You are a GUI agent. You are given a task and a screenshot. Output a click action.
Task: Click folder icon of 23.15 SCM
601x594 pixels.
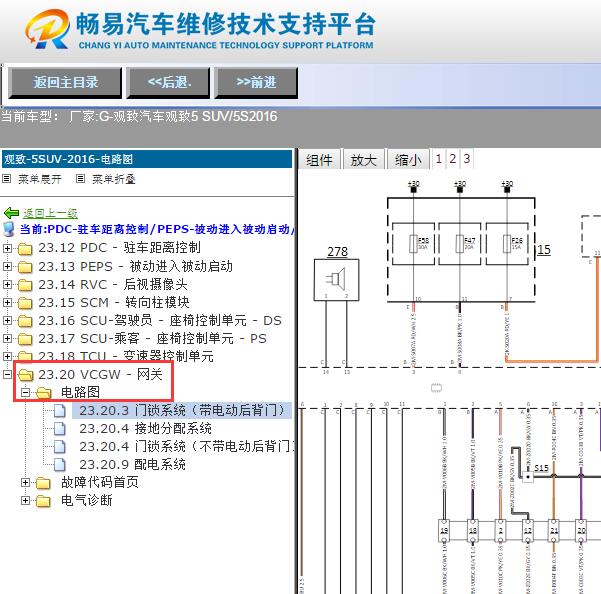(x=25, y=303)
